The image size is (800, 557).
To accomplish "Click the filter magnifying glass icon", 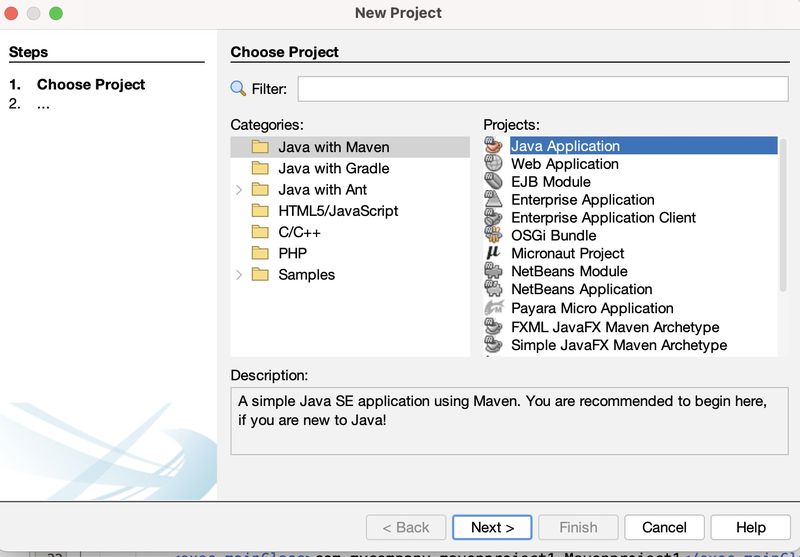I will pos(238,88).
